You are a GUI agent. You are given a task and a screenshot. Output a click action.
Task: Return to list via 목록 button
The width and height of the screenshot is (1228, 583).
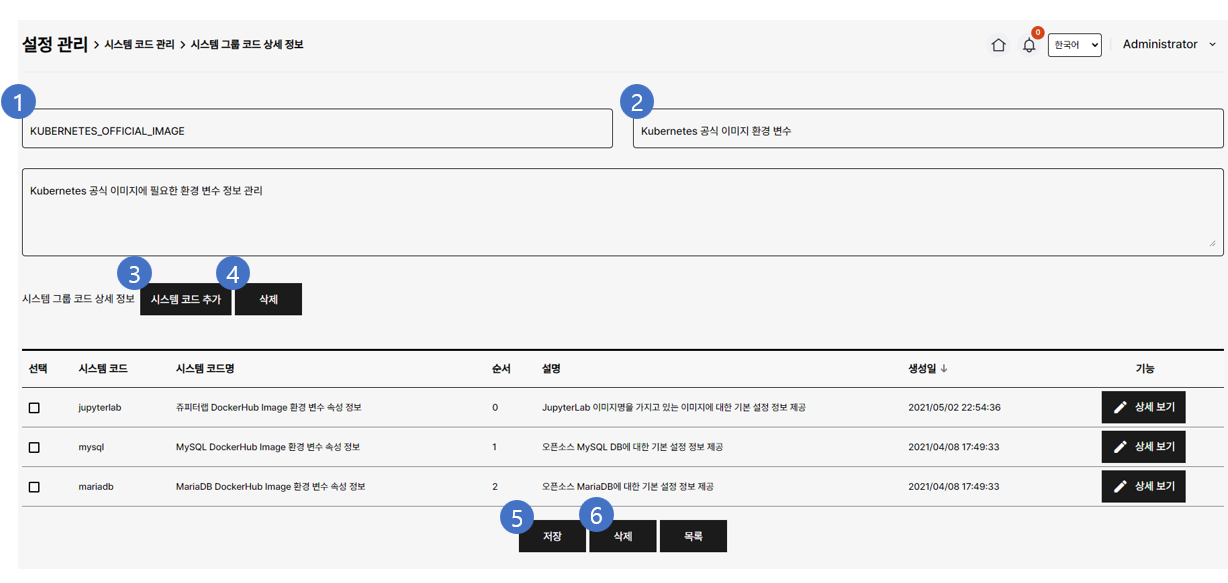point(693,536)
